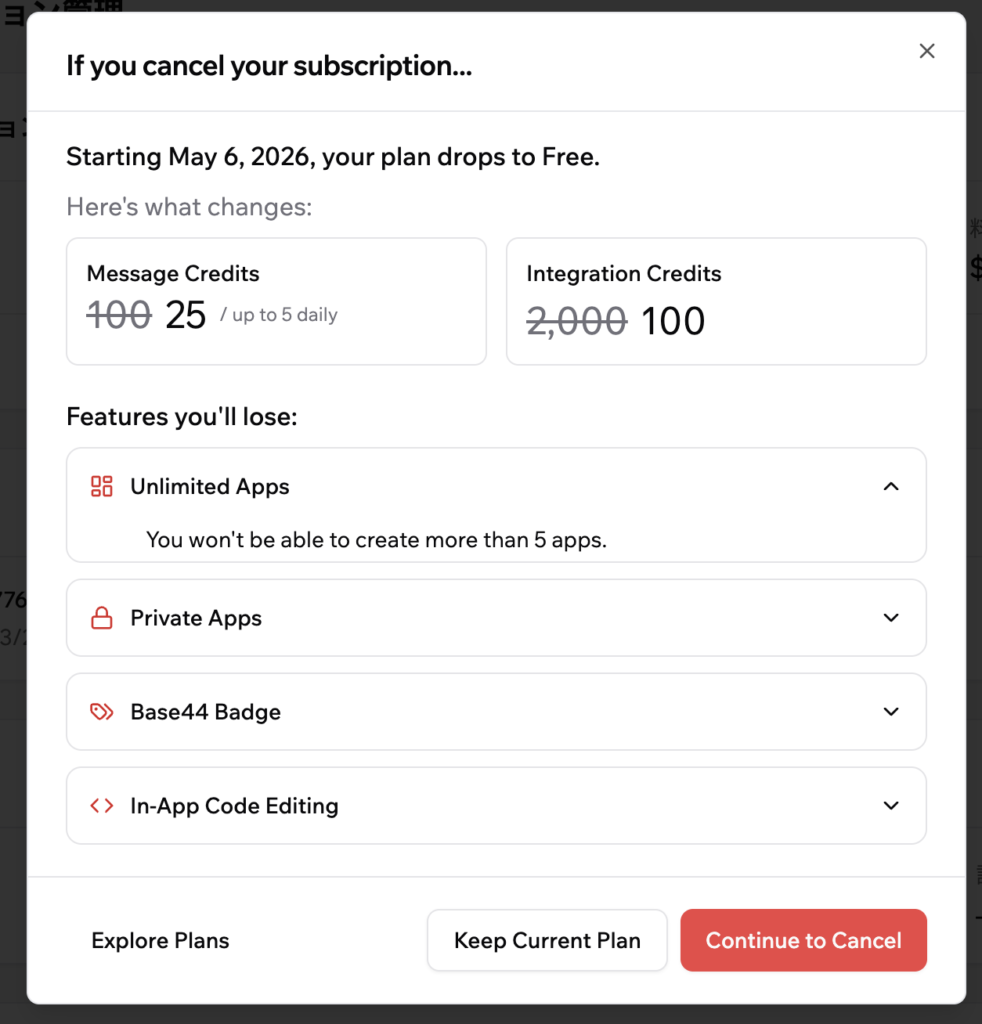Click the tag icon beside Base44 Badge
The width and height of the screenshot is (982, 1024).
pyautogui.click(x=102, y=712)
